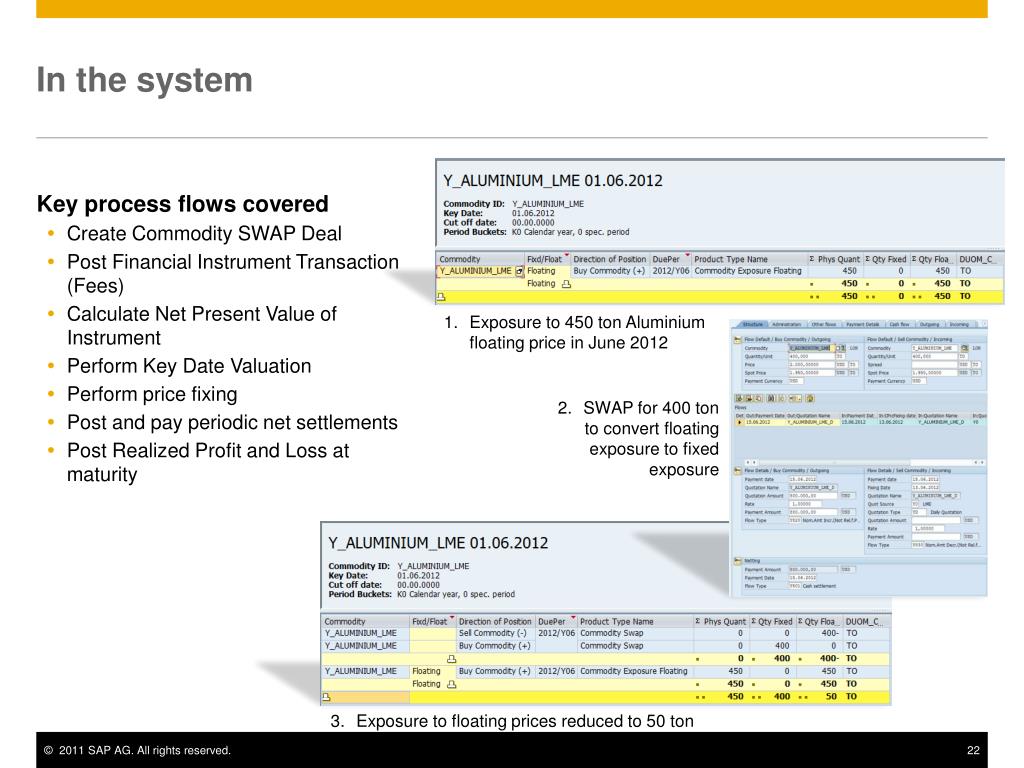Click the Price field in Buy Commodity defaults
The image size is (1024, 768).
812,364
